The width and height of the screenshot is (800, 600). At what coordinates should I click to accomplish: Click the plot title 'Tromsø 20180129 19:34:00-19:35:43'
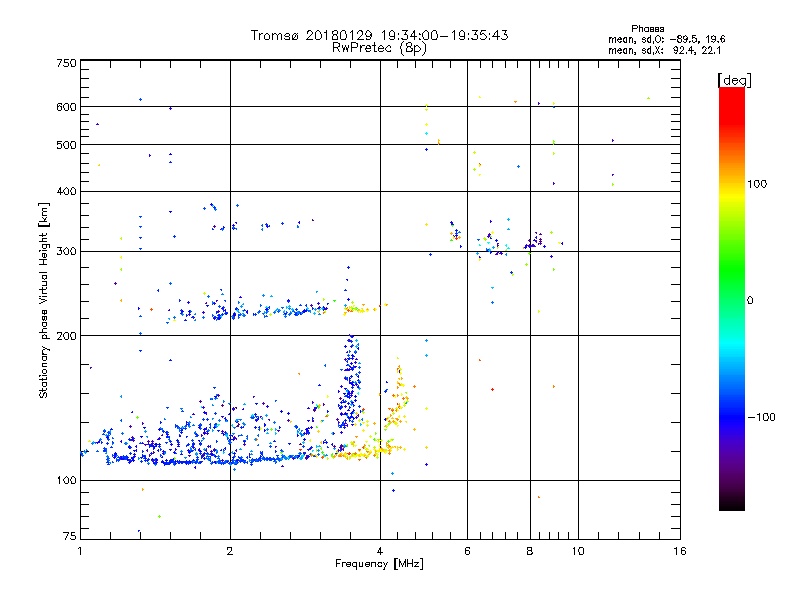tap(379, 35)
